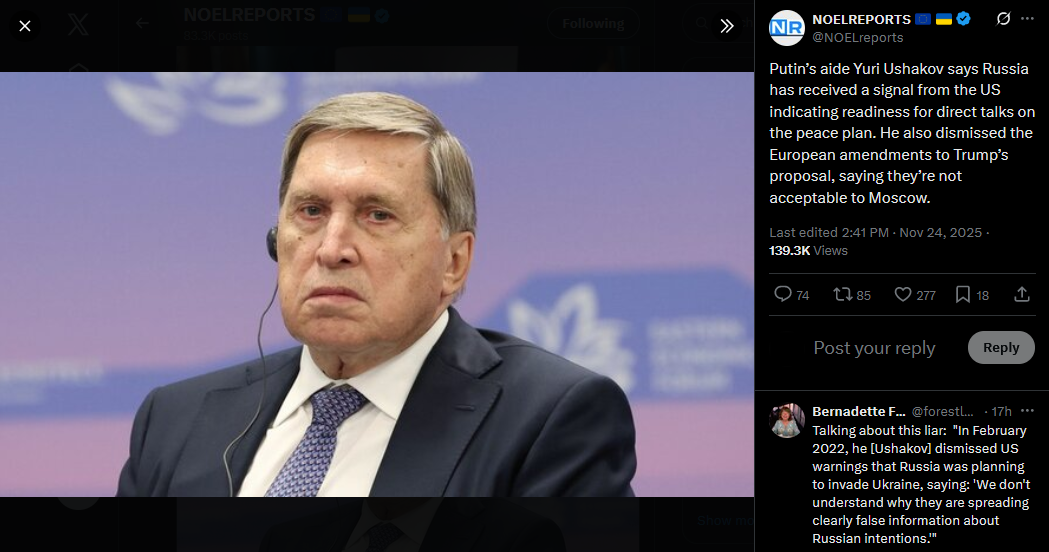This screenshot has height=552, width=1049.
Task: Click the NOELREPORTS profile avatar
Action: click(x=787, y=28)
